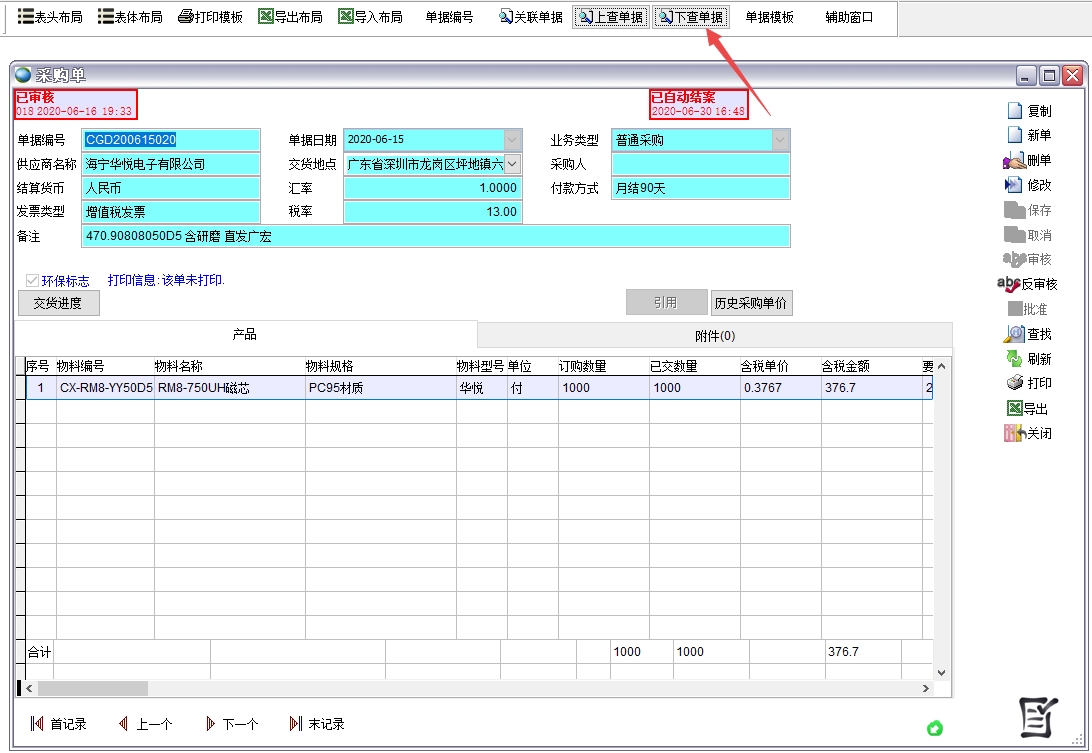Click the 刷新 (refresh) icon

[x=1014, y=358]
